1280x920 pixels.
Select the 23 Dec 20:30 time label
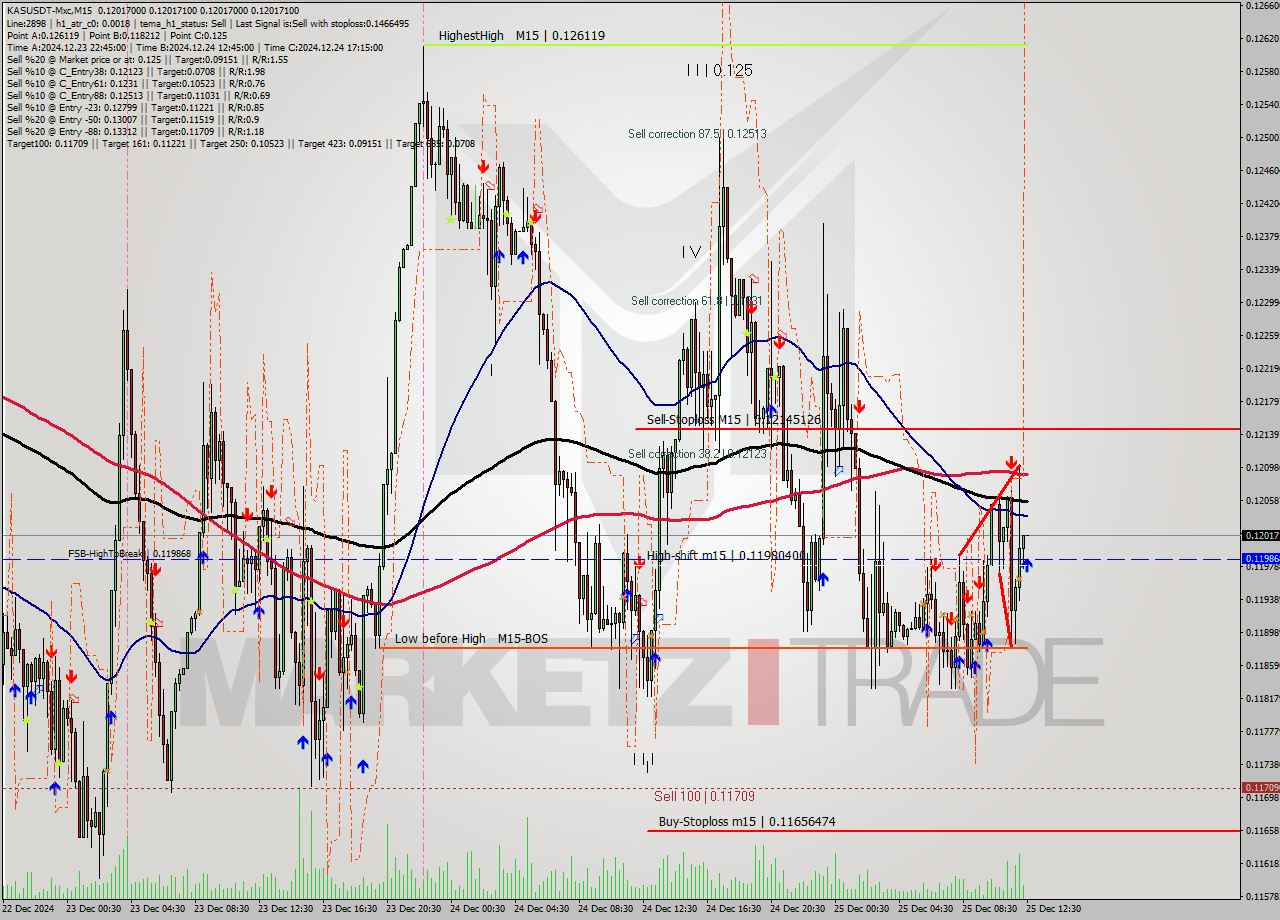(414, 909)
